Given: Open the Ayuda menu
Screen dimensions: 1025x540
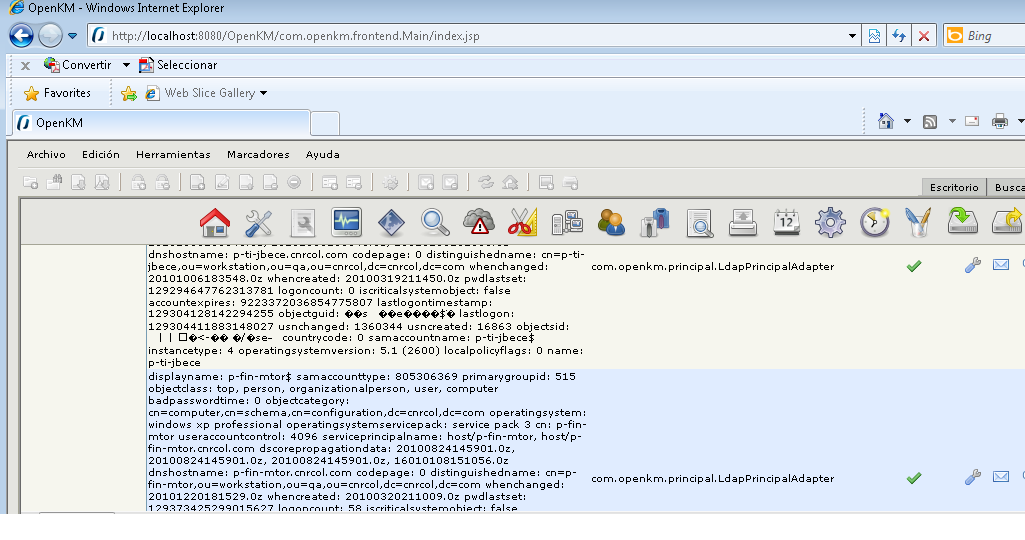Looking at the screenshot, I should pos(323,154).
